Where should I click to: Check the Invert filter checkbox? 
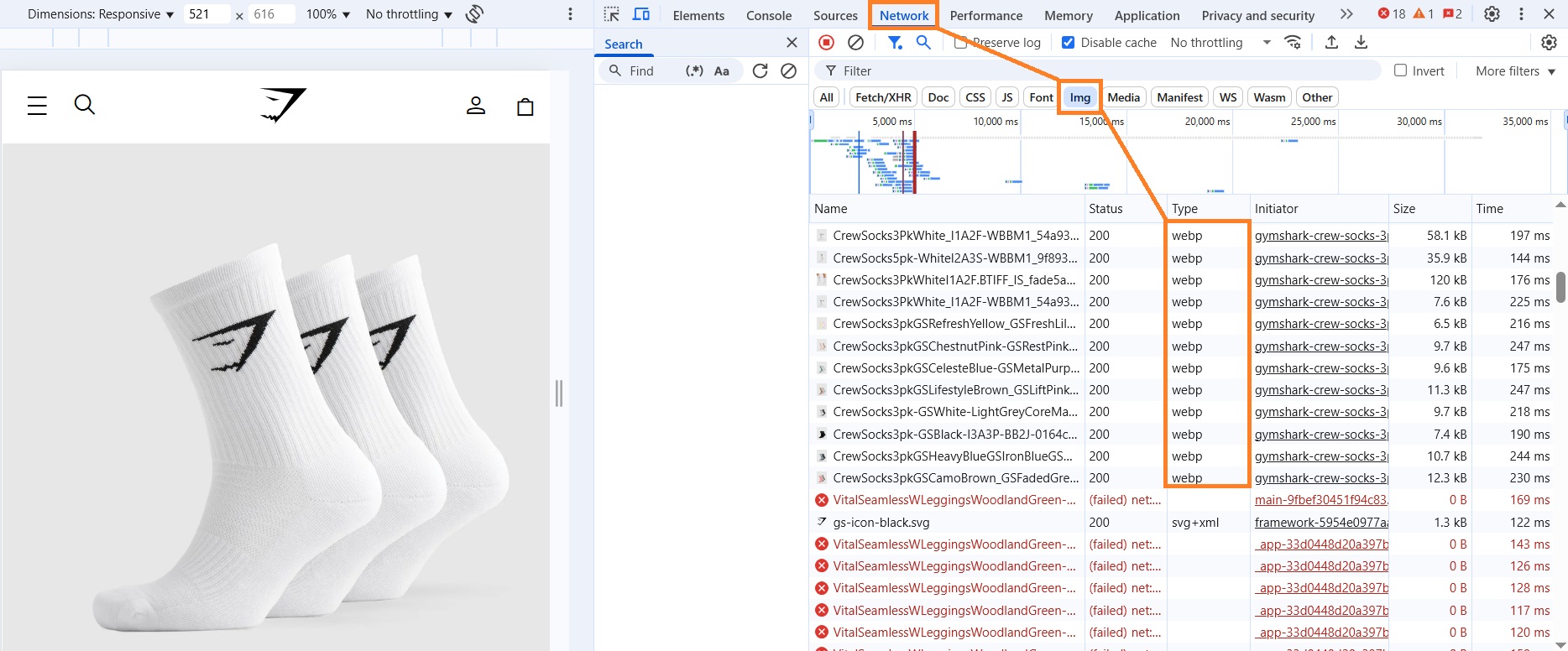coord(1400,70)
